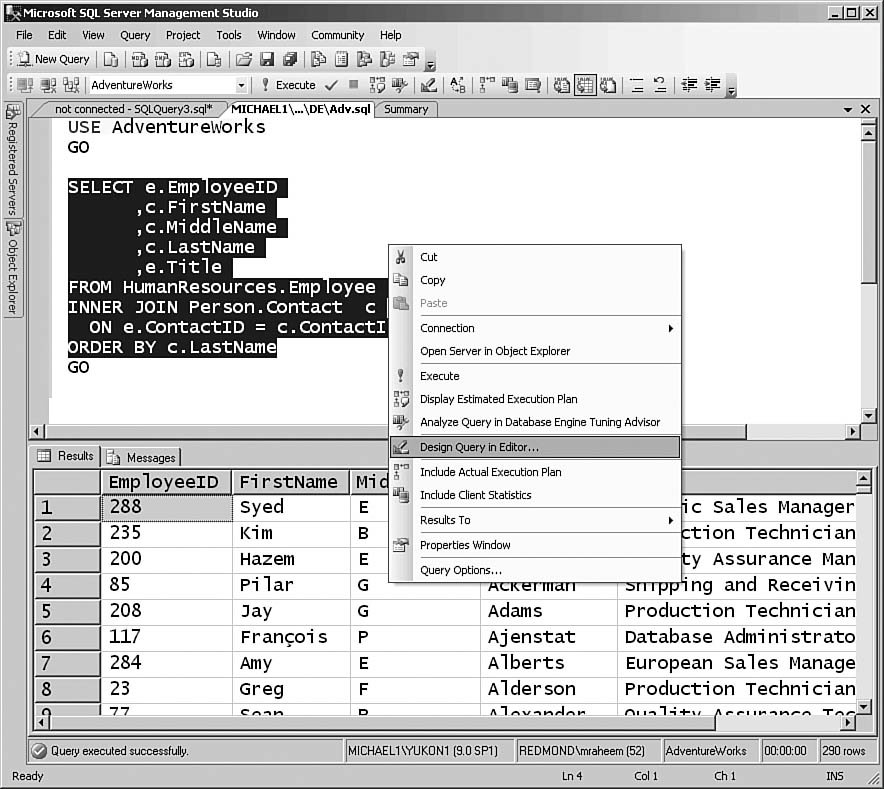The image size is (884, 789).
Task: Switch output to Results to Text
Action: (562, 85)
